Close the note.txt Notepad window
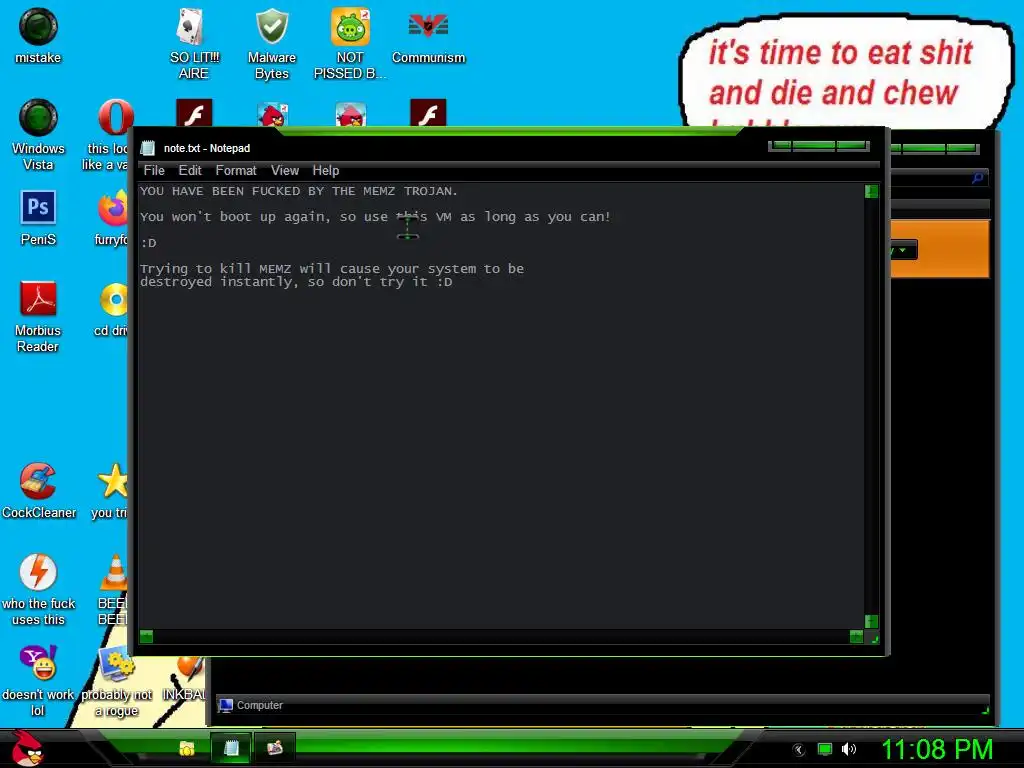The height and width of the screenshot is (768, 1024). (852, 146)
